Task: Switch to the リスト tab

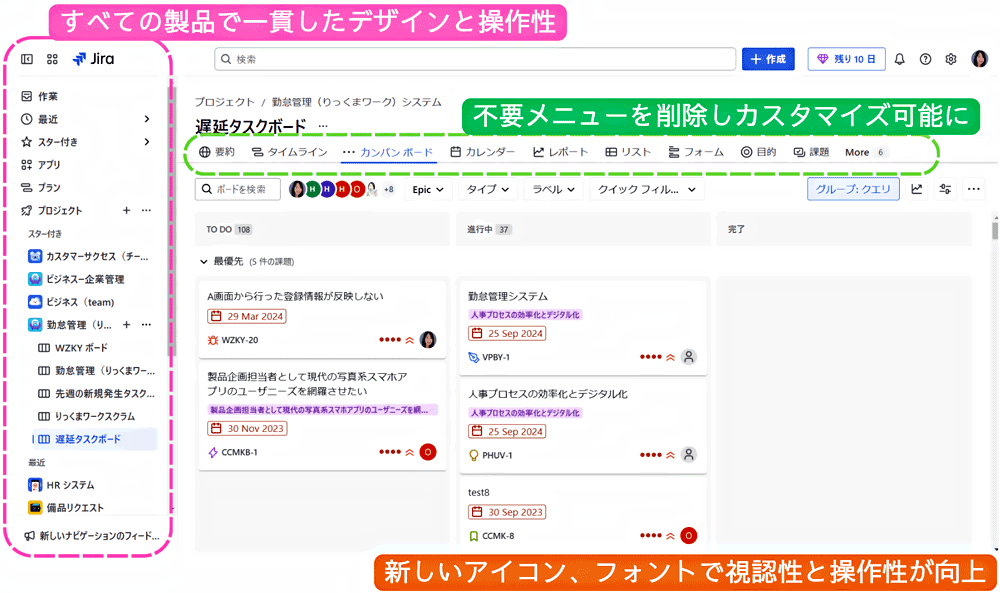Action: pos(628,152)
